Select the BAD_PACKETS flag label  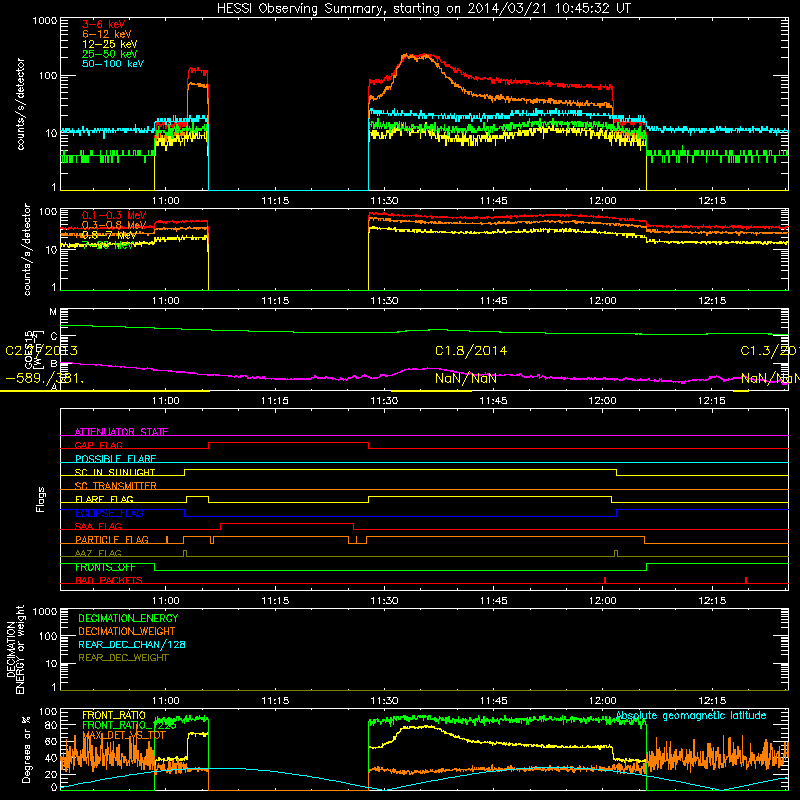(109, 580)
